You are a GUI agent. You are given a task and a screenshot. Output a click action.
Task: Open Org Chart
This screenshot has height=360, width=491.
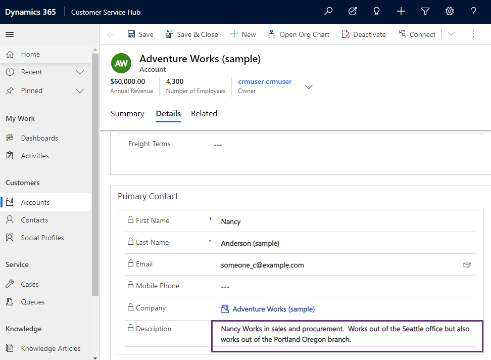pyautogui.click(x=299, y=34)
